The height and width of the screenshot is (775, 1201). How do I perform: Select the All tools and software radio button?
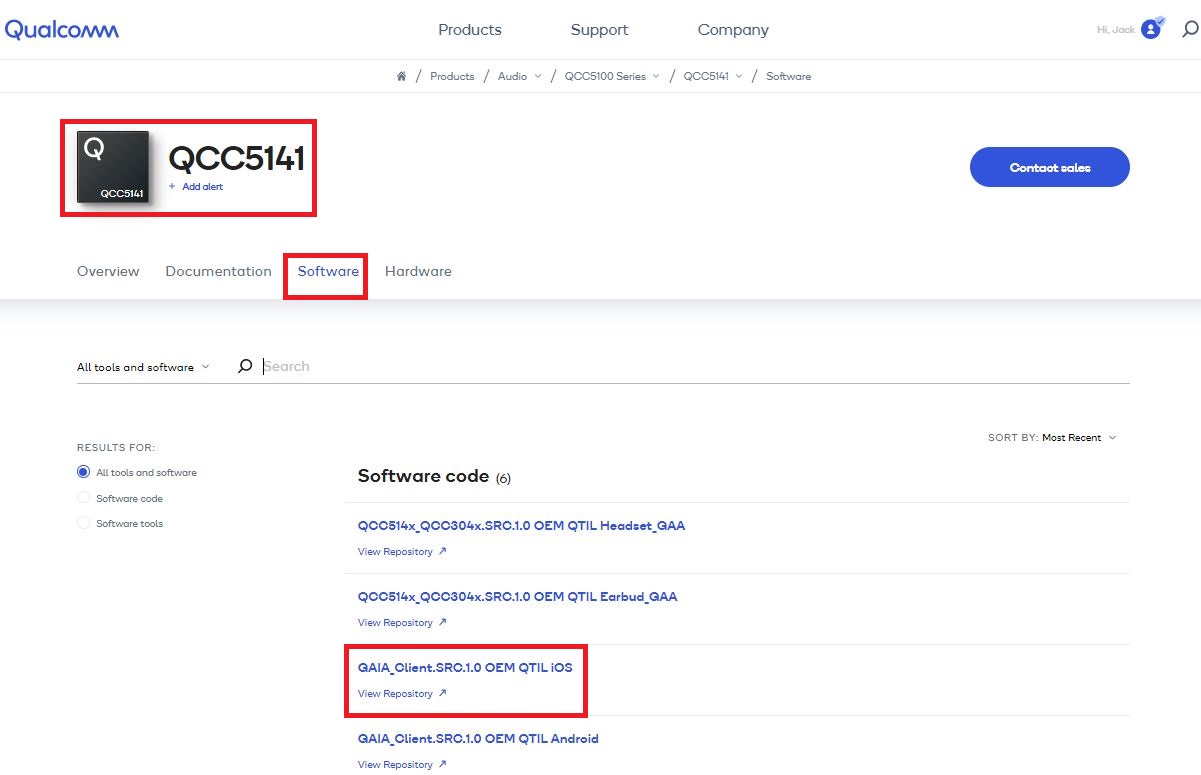pos(84,472)
